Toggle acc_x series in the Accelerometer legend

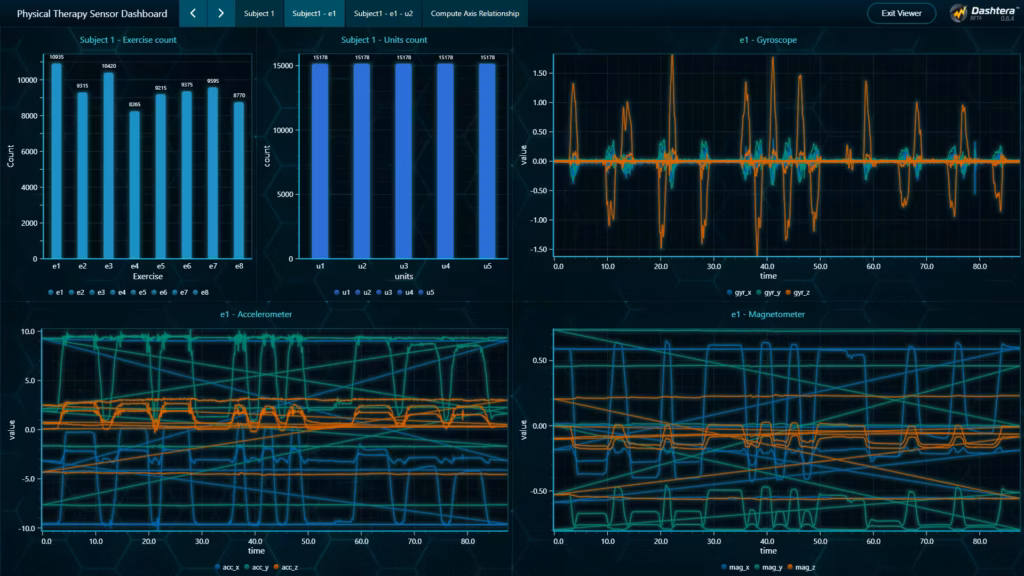click(x=217, y=567)
